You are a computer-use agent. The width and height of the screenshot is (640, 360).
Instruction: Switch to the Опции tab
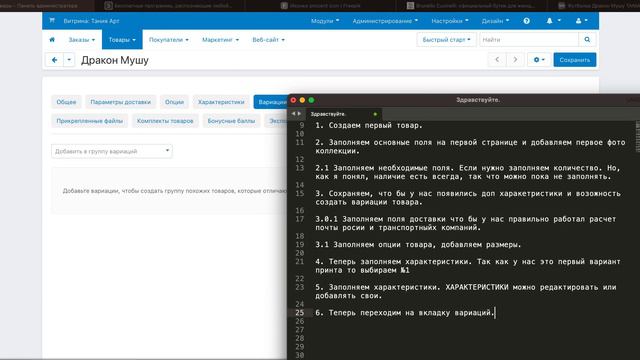click(174, 102)
